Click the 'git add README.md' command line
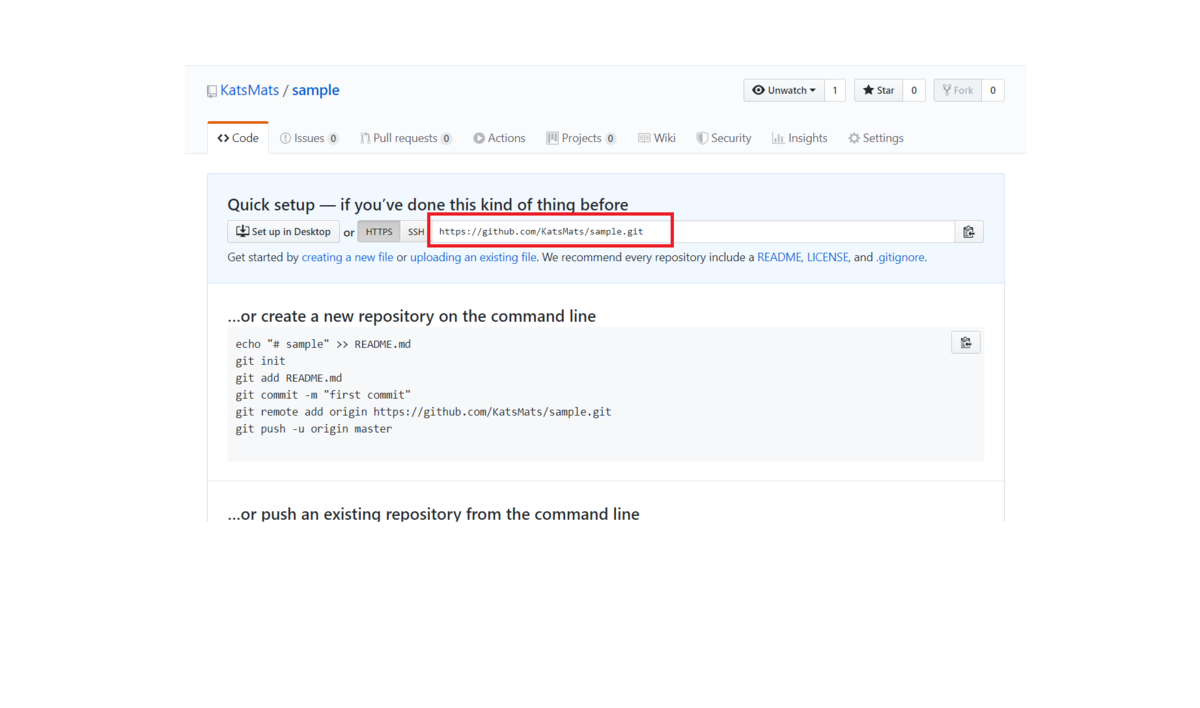The width and height of the screenshot is (1200, 708). coord(289,378)
